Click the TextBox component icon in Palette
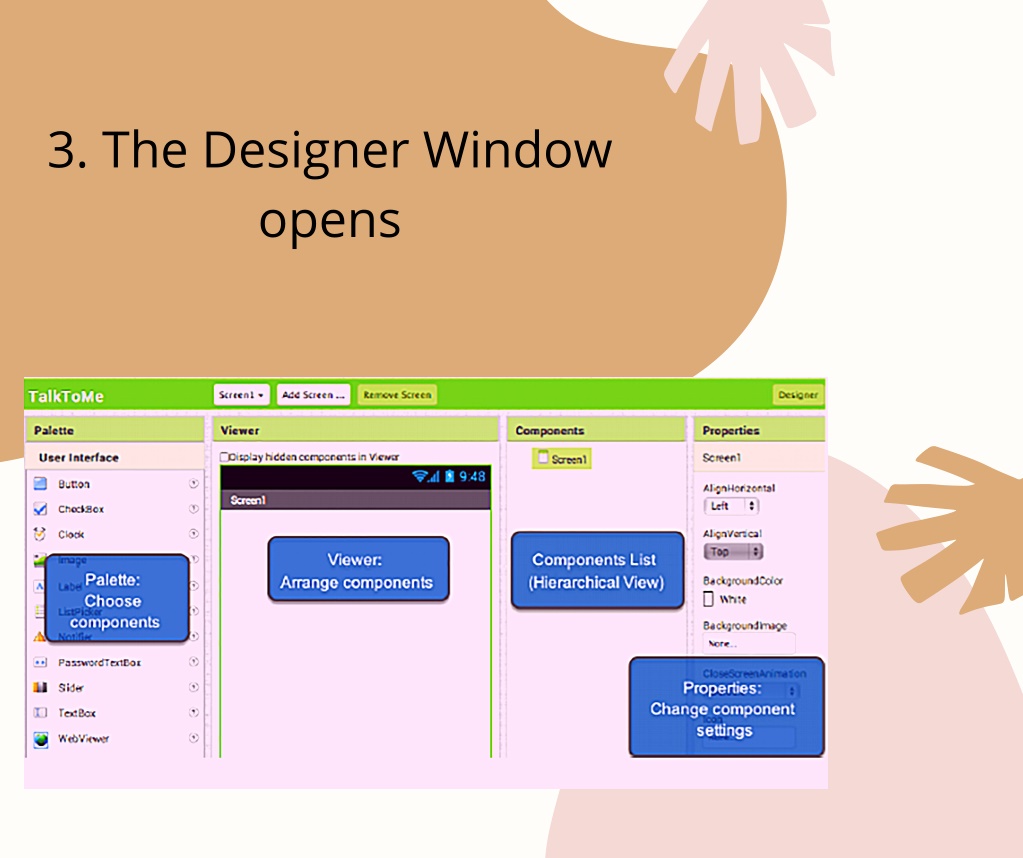The width and height of the screenshot is (1023, 858). [40, 712]
